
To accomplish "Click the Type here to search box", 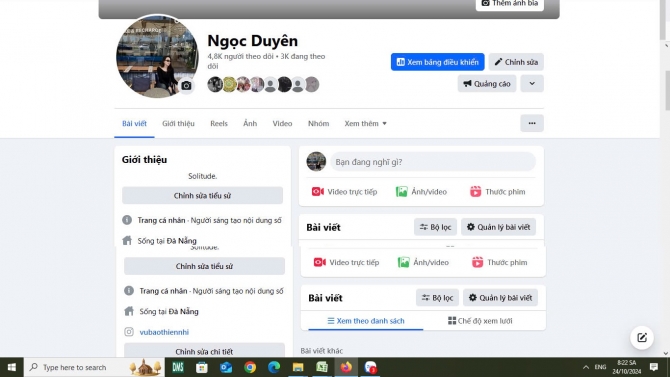I will point(94,367).
